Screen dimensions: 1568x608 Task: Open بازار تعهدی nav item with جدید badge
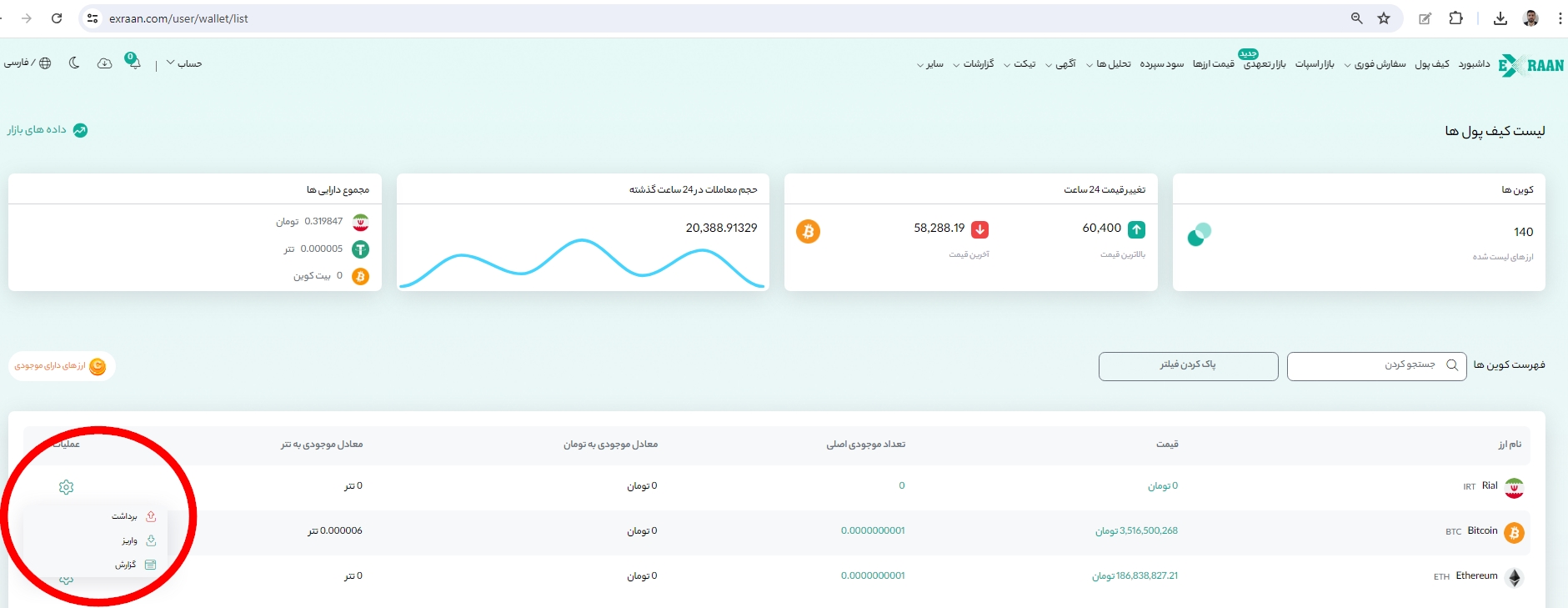pyautogui.click(x=1265, y=63)
